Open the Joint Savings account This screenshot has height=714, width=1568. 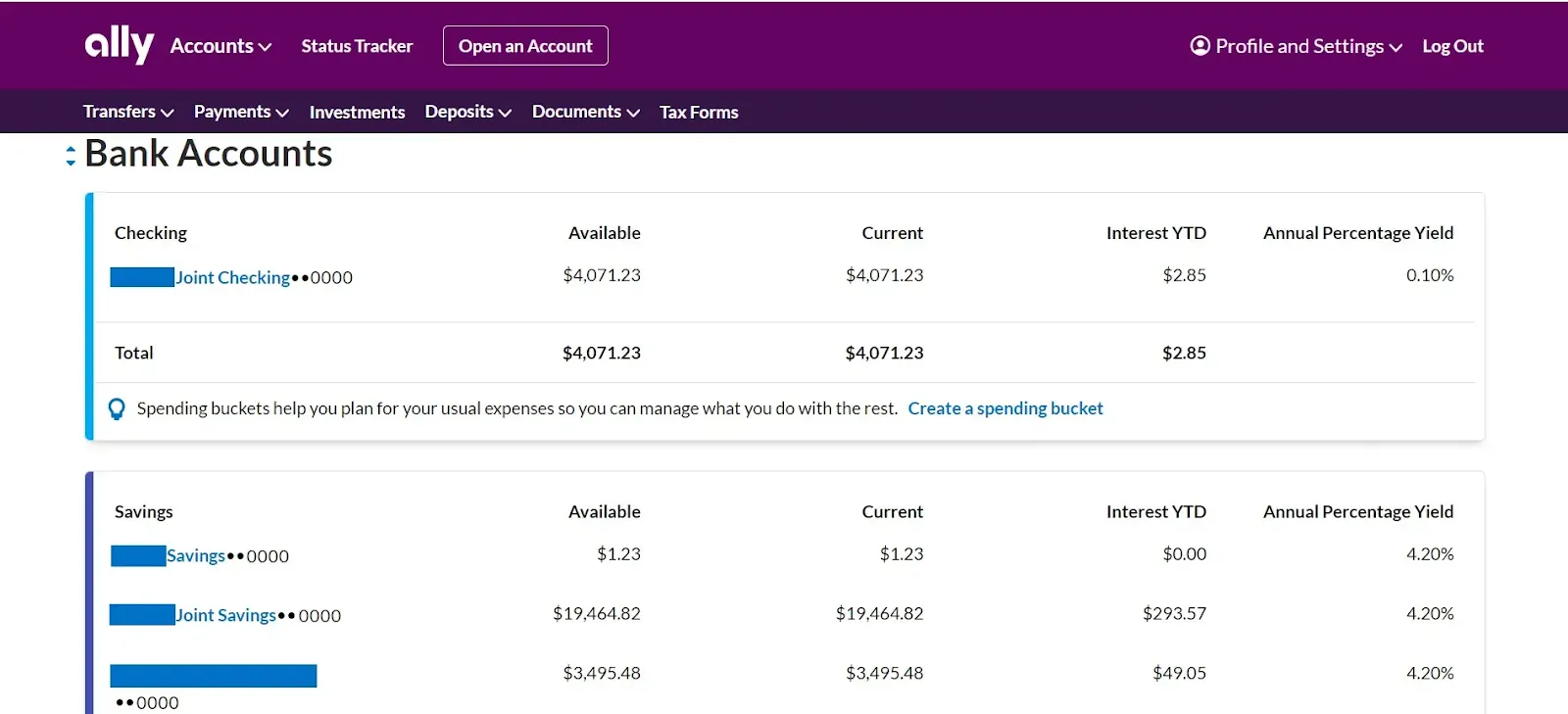click(x=225, y=615)
